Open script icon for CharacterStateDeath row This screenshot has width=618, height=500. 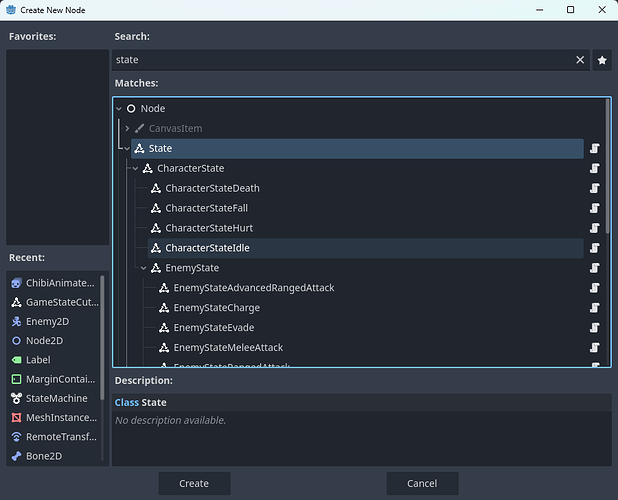594,188
